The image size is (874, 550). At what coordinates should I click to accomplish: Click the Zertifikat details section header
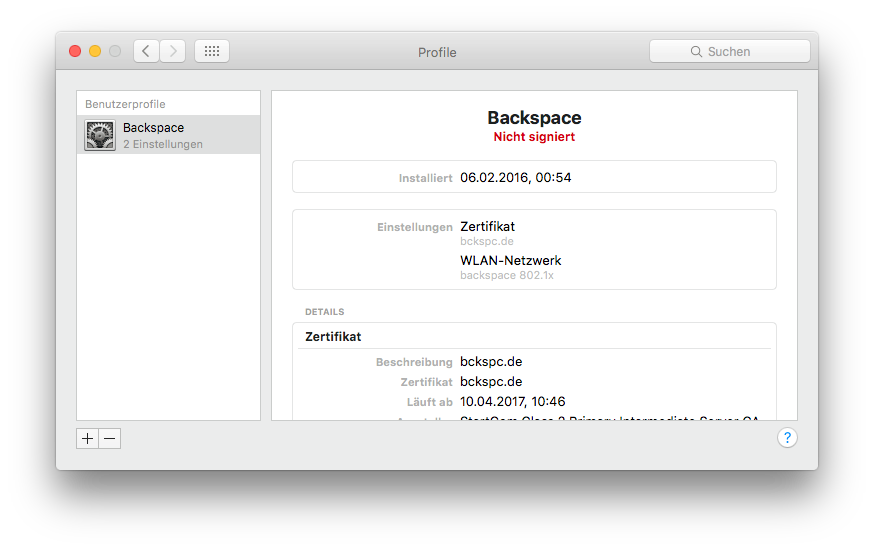(x=333, y=337)
